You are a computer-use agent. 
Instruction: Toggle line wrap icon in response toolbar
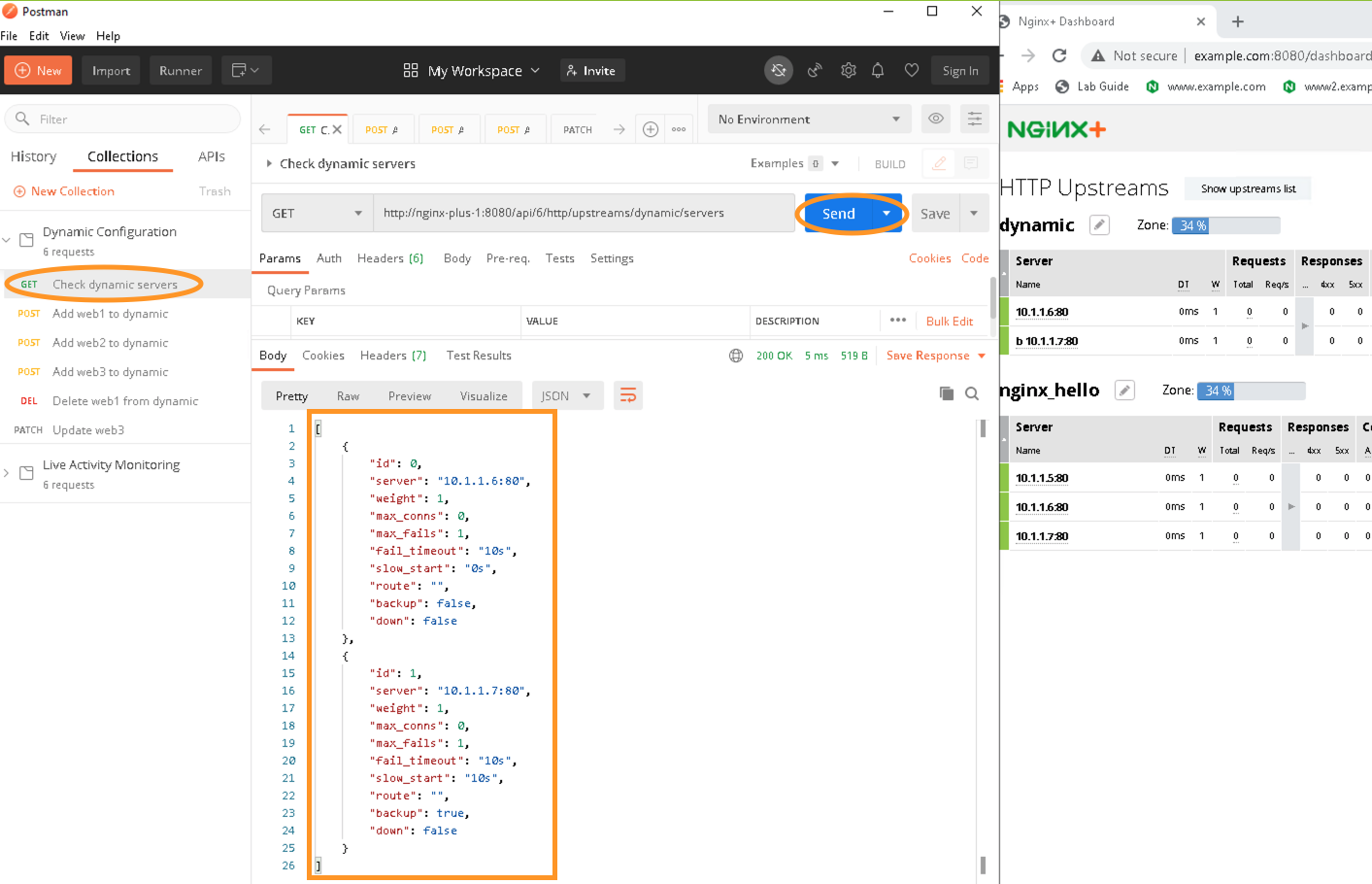pos(628,395)
